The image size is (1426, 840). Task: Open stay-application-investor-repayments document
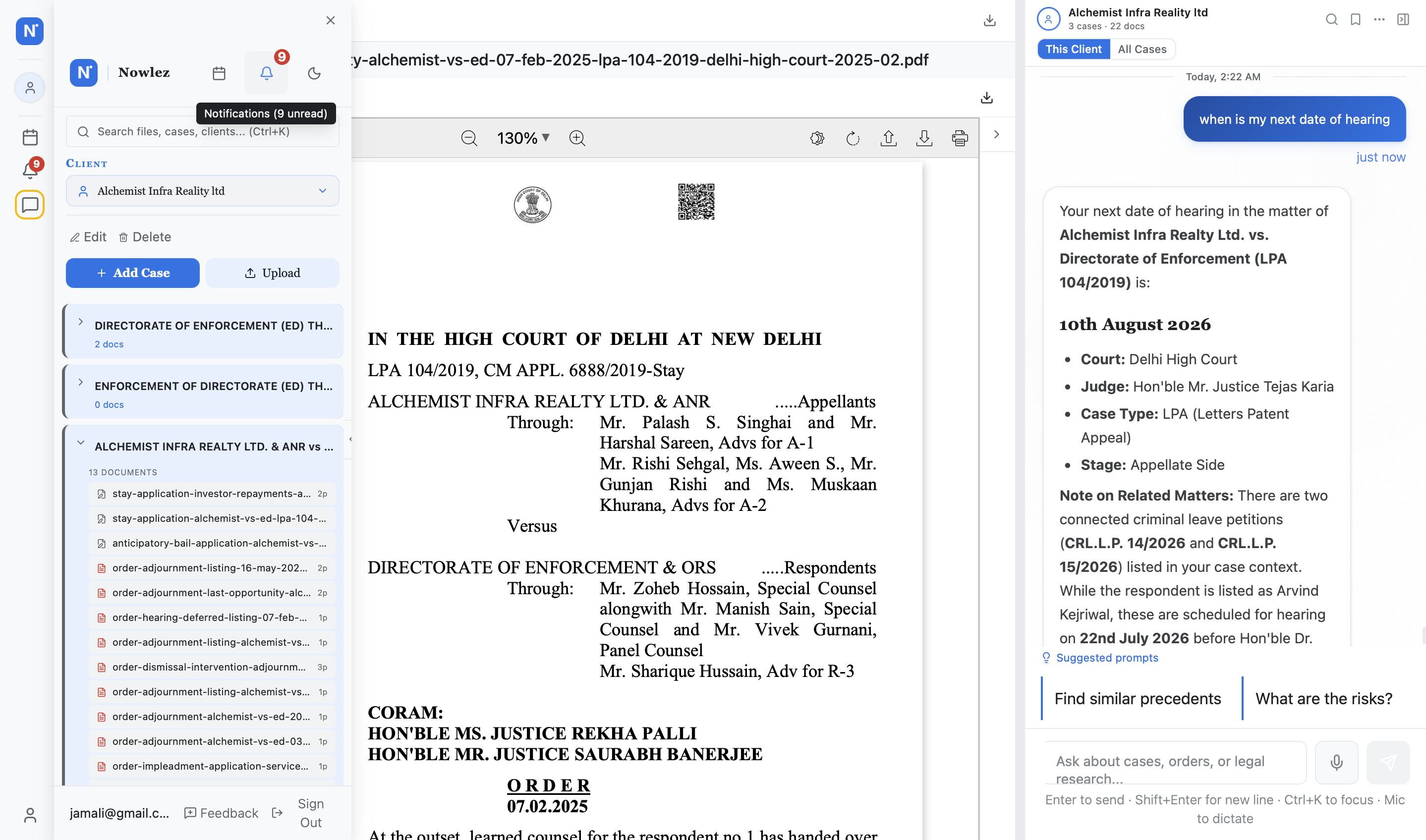212,494
